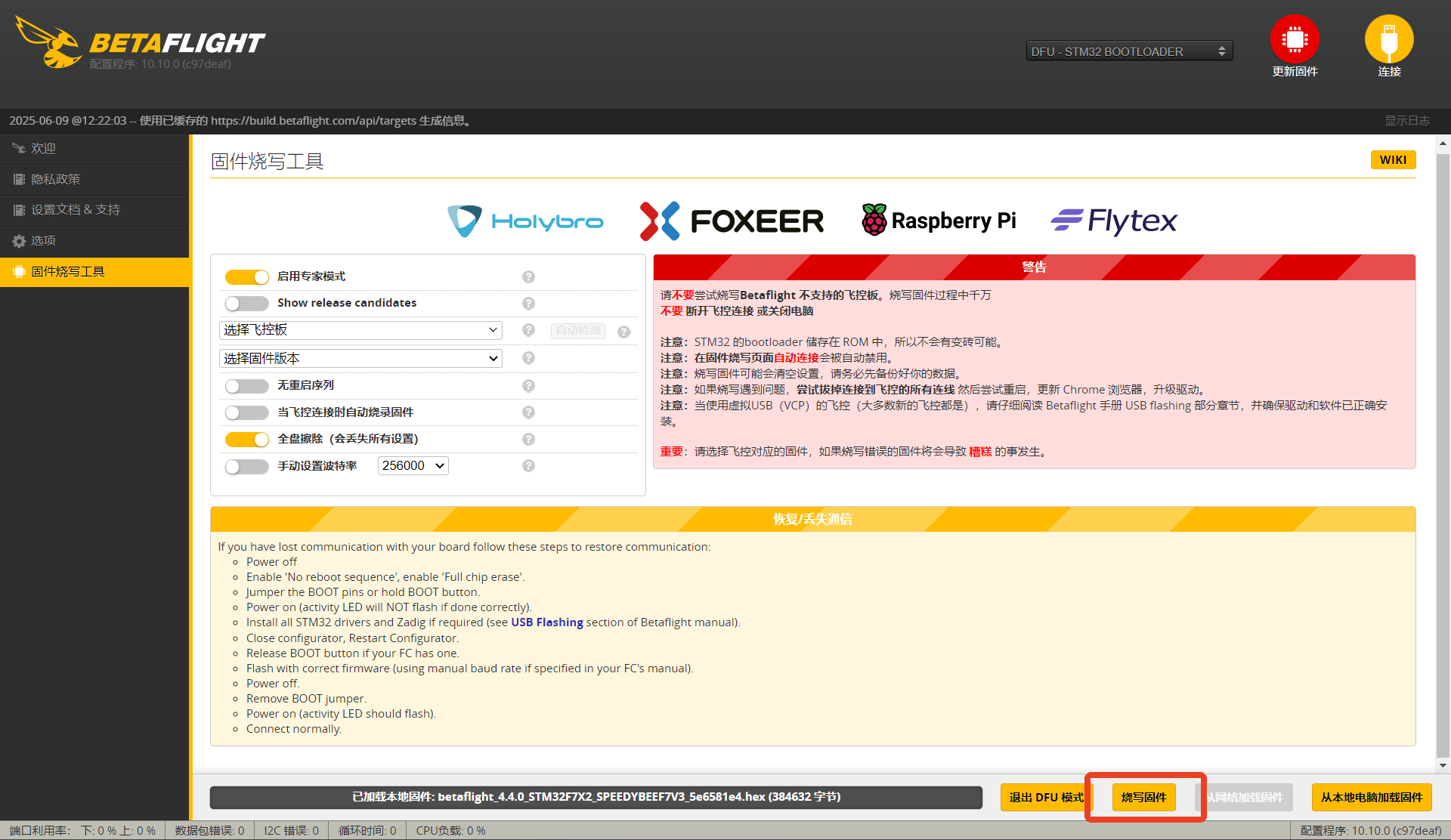The width and height of the screenshot is (1451, 840).
Task: Click CPU负载 status bar entry
Action: [451, 831]
